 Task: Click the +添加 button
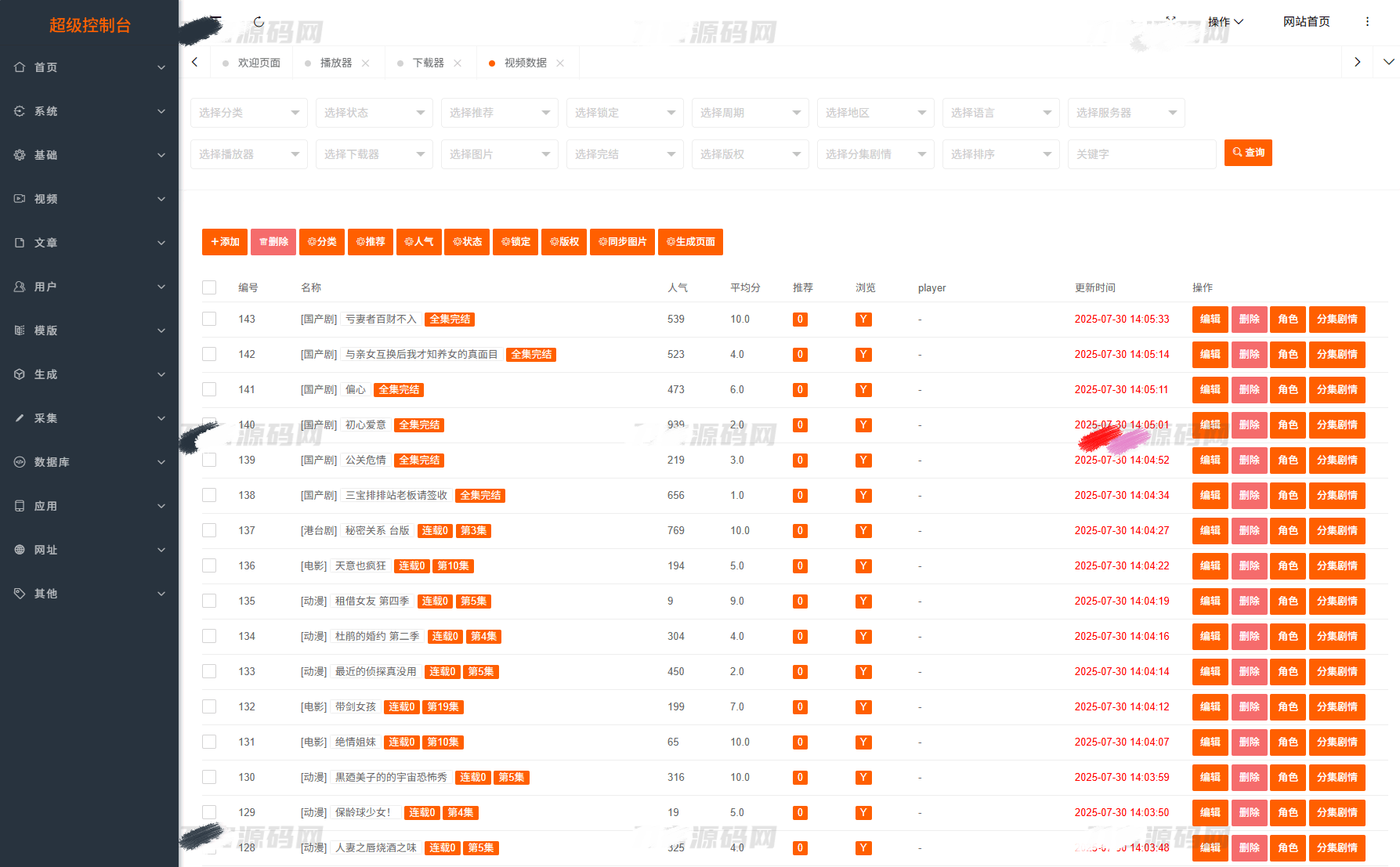(x=225, y=242)
